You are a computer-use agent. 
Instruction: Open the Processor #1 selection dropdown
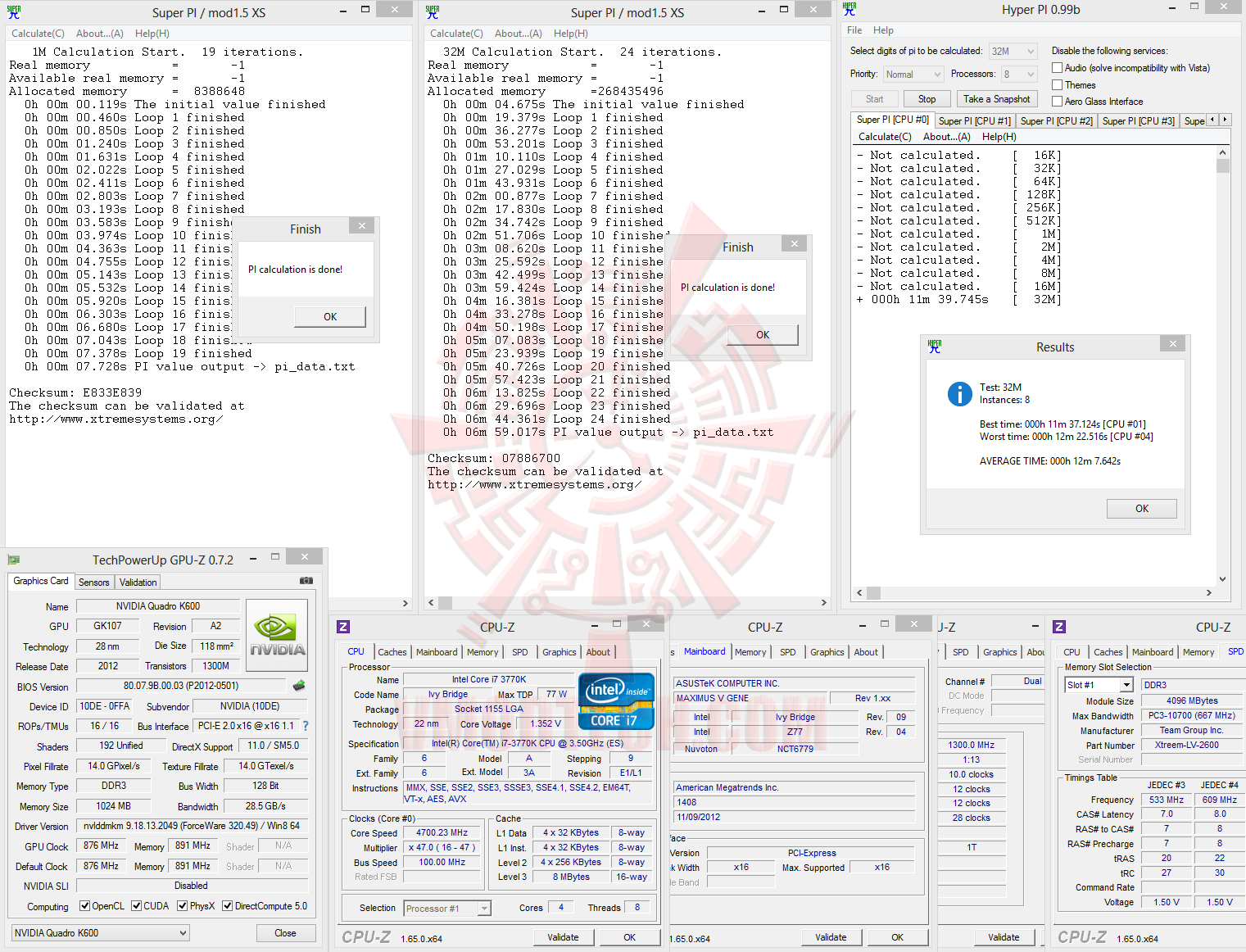447,909
